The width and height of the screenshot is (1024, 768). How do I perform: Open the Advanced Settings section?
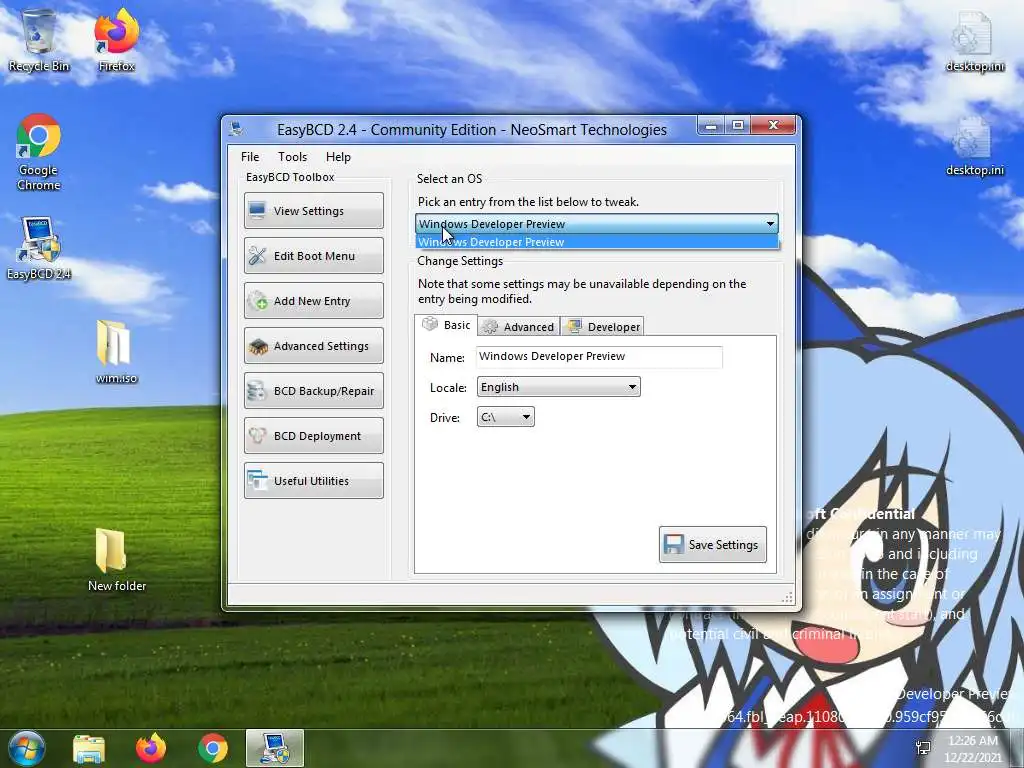(x=313, y=345)
